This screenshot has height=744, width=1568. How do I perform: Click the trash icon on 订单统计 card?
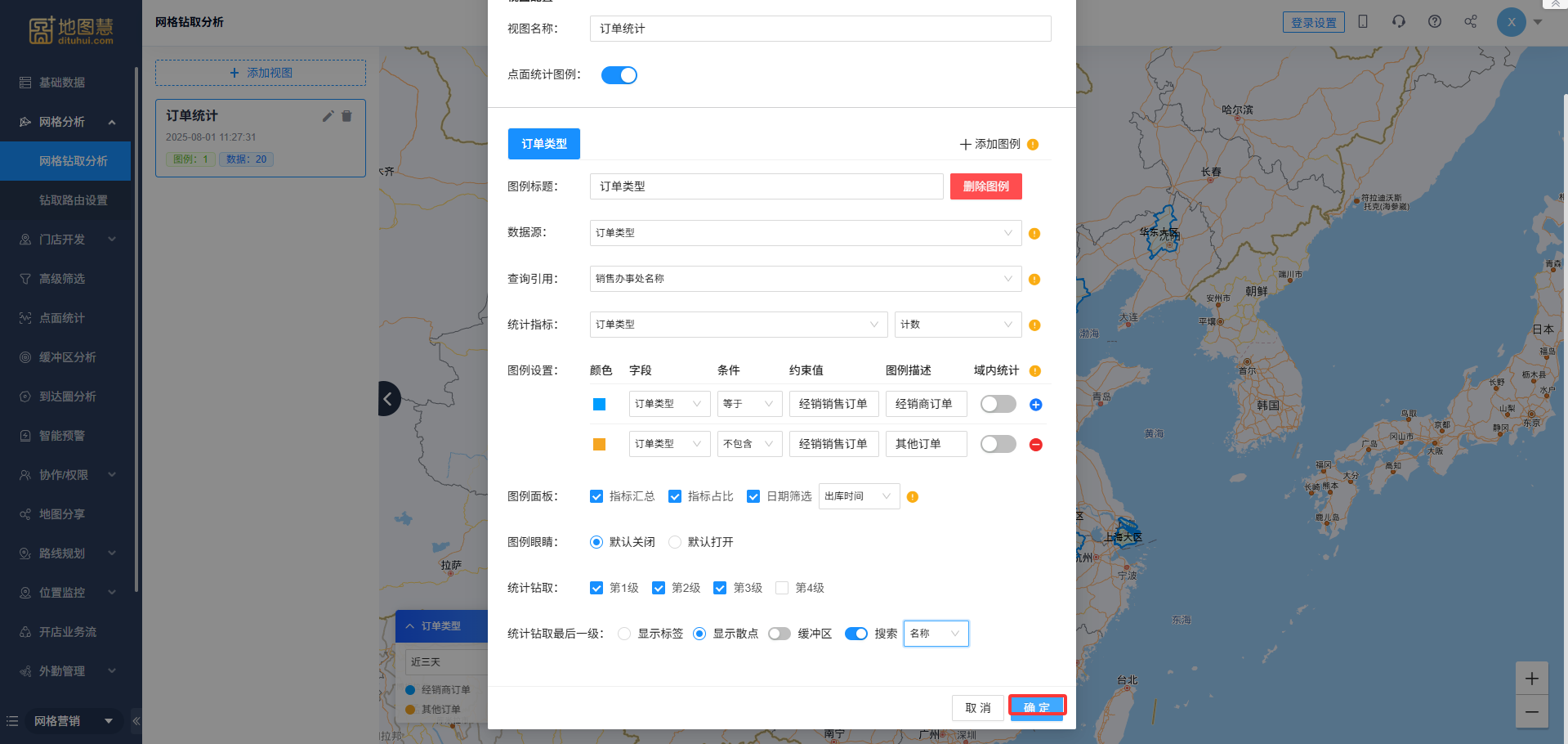point(346,116)
